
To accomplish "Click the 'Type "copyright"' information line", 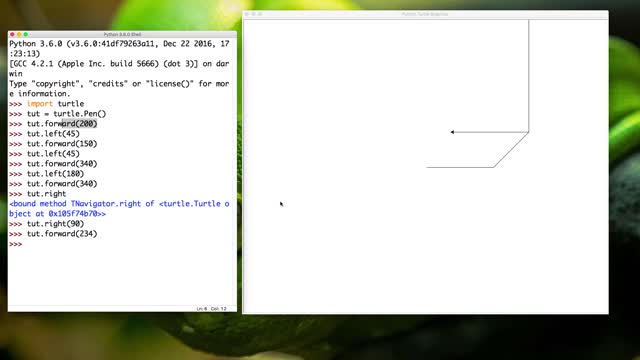I will (x=119, y=89).
